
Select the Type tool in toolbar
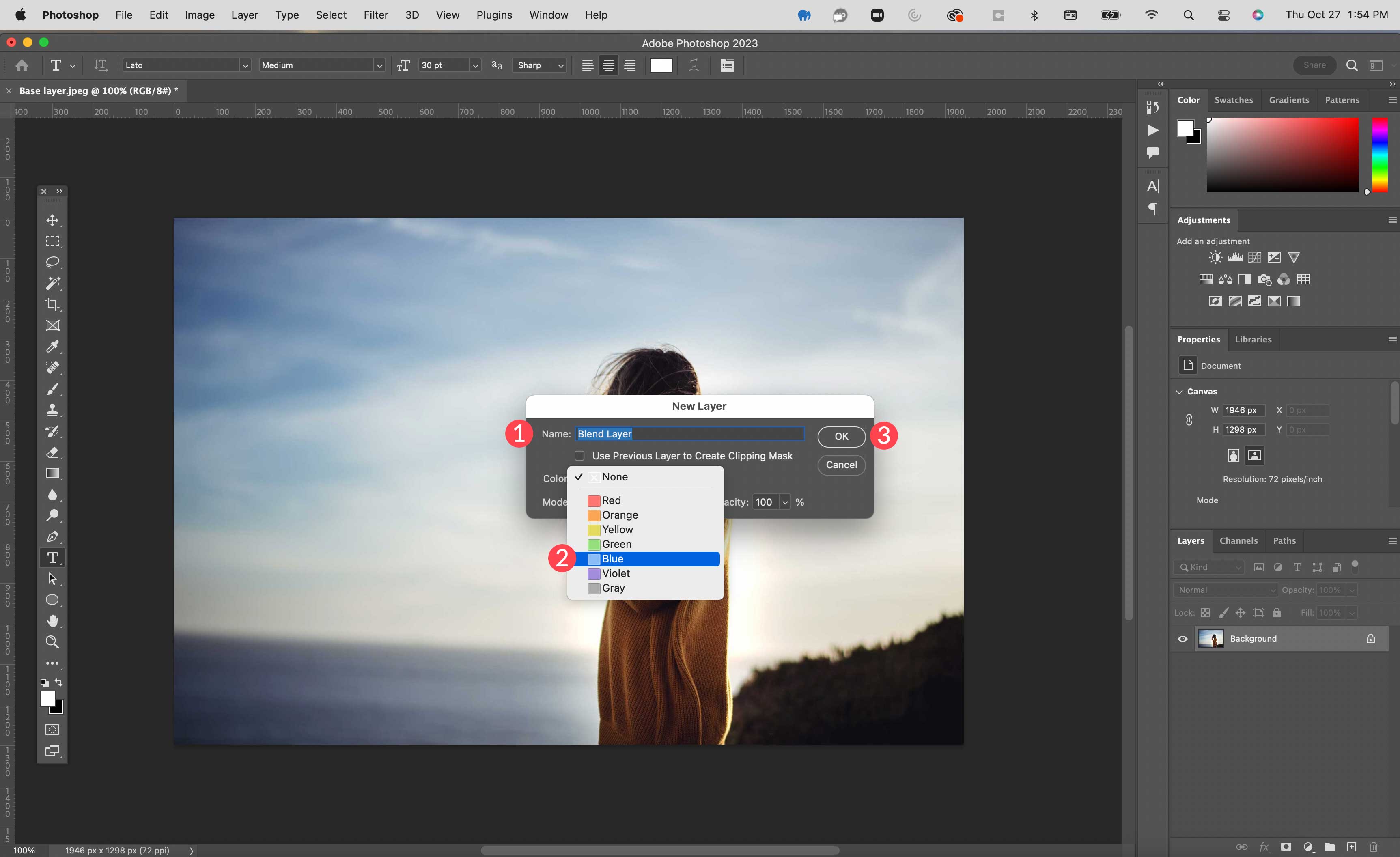(53, 557)
